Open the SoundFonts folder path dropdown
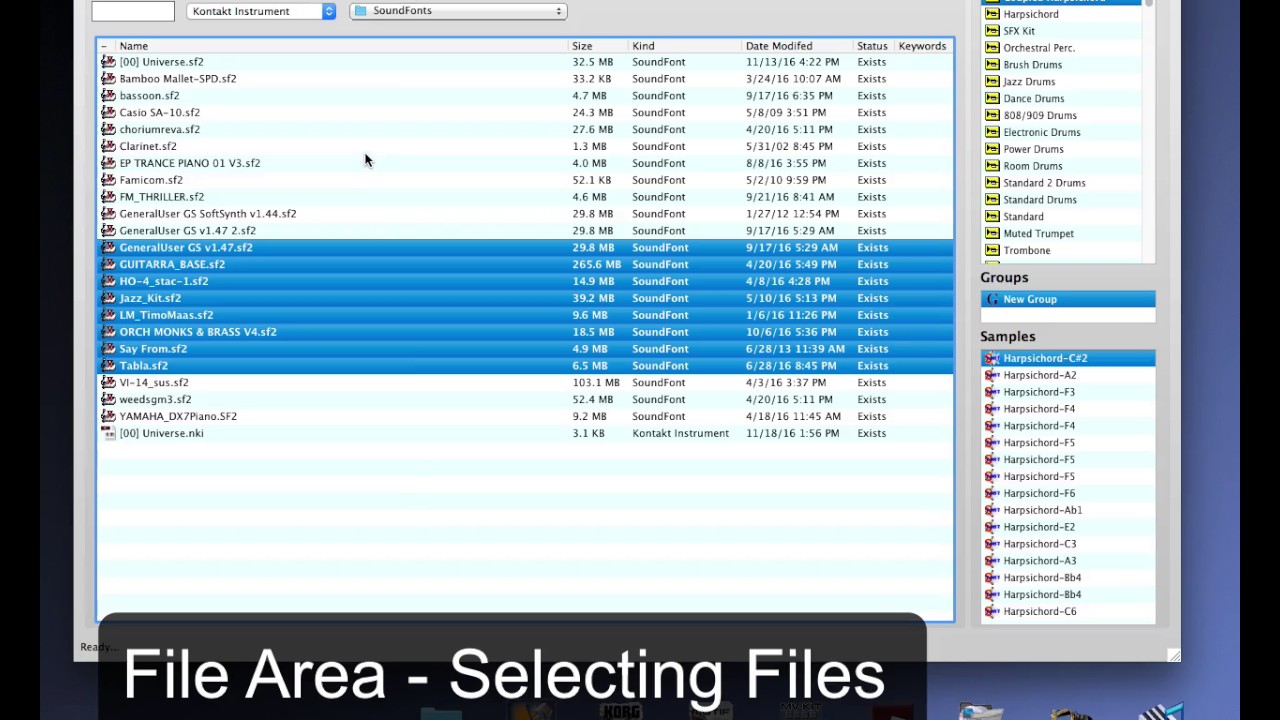Image resolution: width=1280 pixels, height=720 pixels. coord(459,11)
